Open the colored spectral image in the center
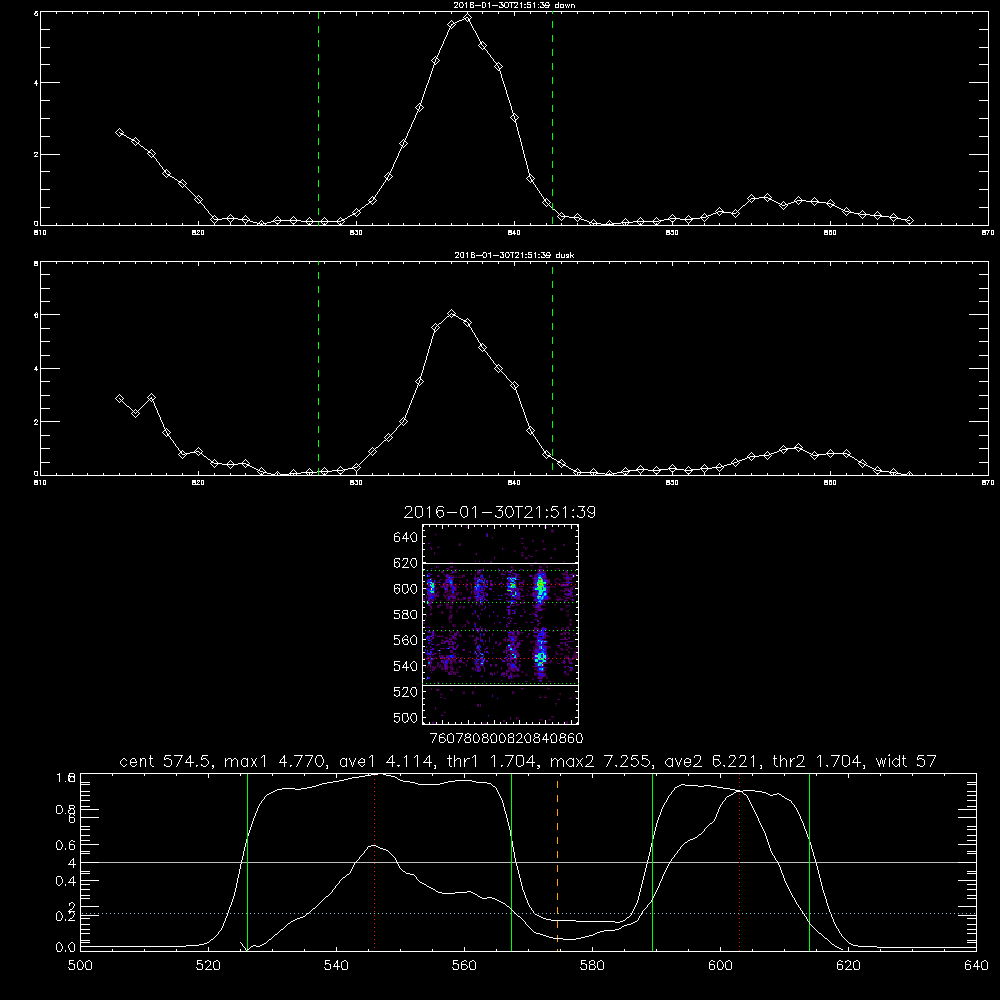 pos(501,624)
